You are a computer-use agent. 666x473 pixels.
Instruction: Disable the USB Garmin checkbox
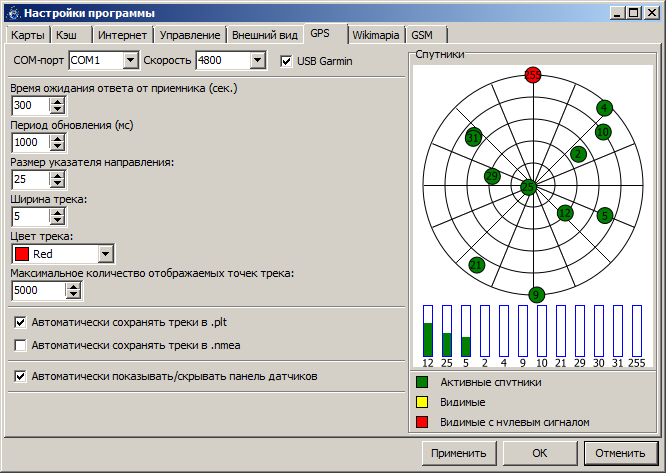coord(286,62)
